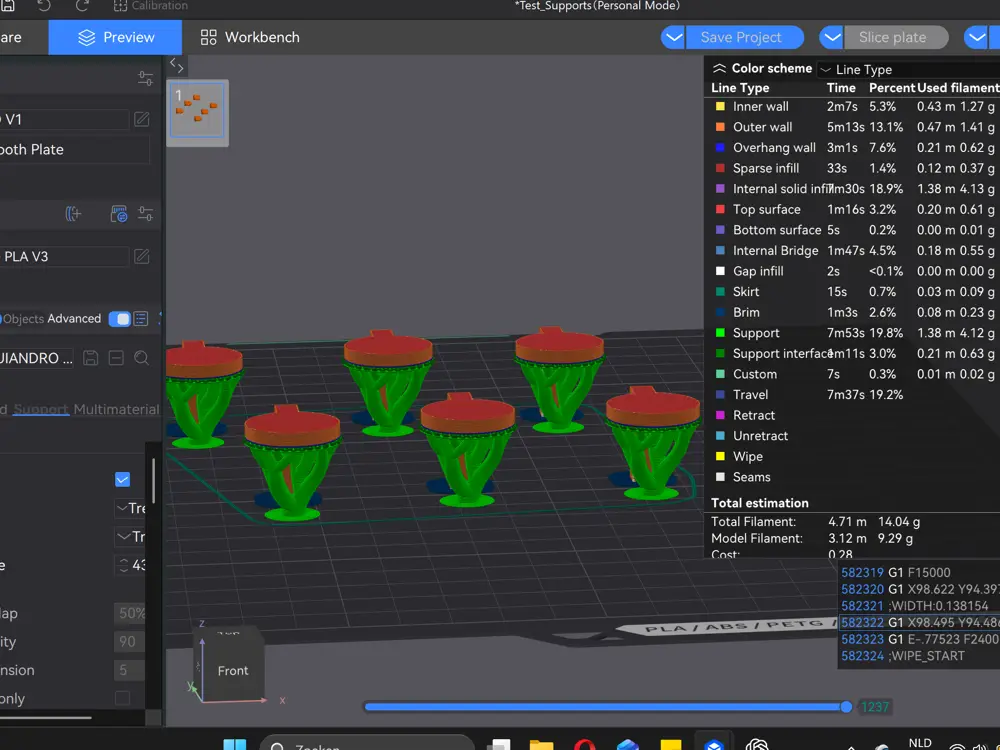
Task: Toggle Skirt visibility row
Action: [852, 291]
